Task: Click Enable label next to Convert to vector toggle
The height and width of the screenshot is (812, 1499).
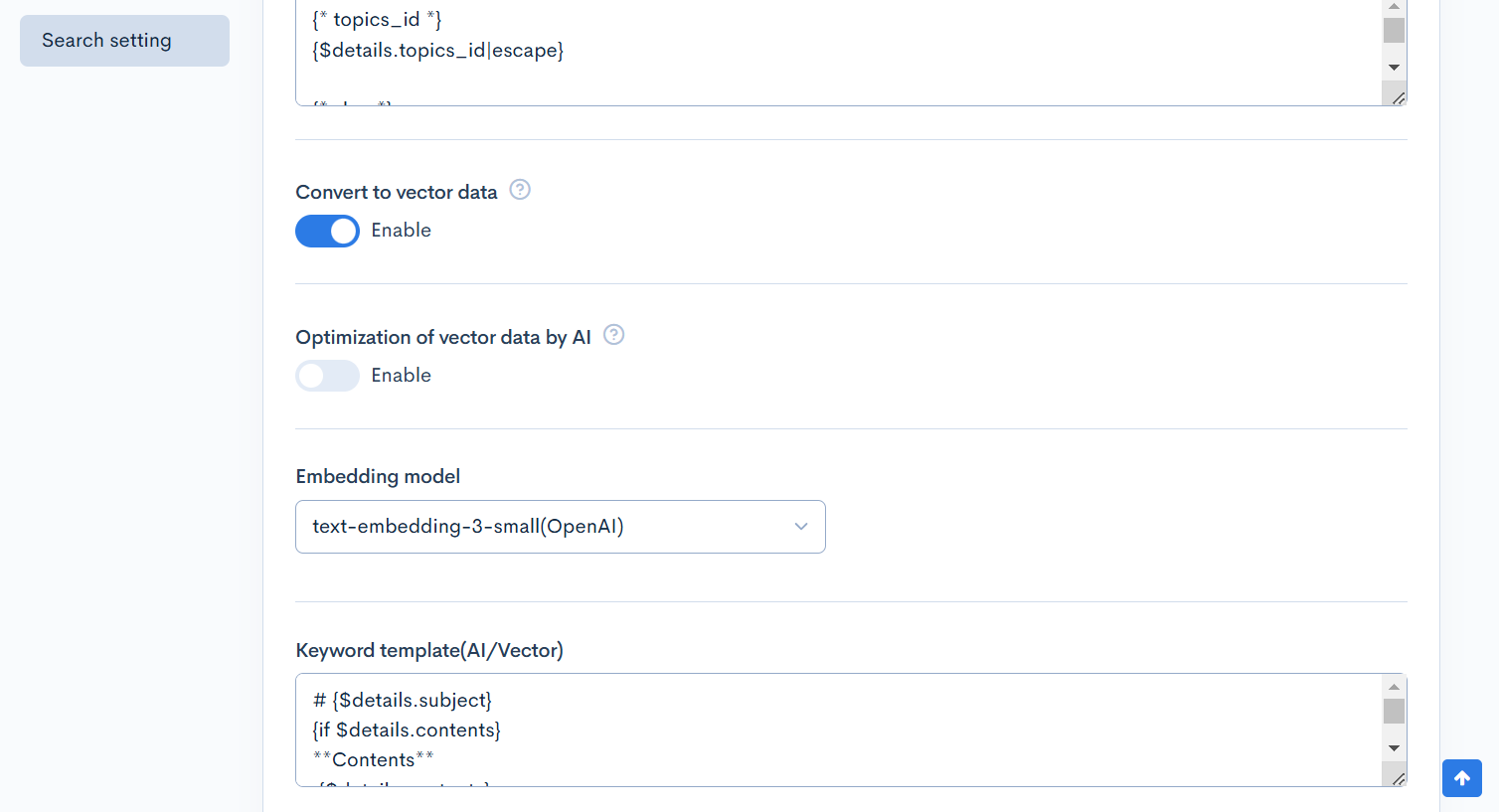Action: coord(401,231)
